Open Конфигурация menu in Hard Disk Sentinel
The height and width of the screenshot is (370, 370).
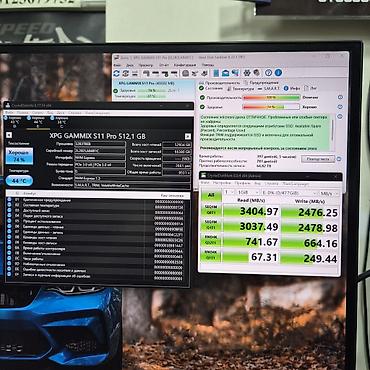pos(186,65)
